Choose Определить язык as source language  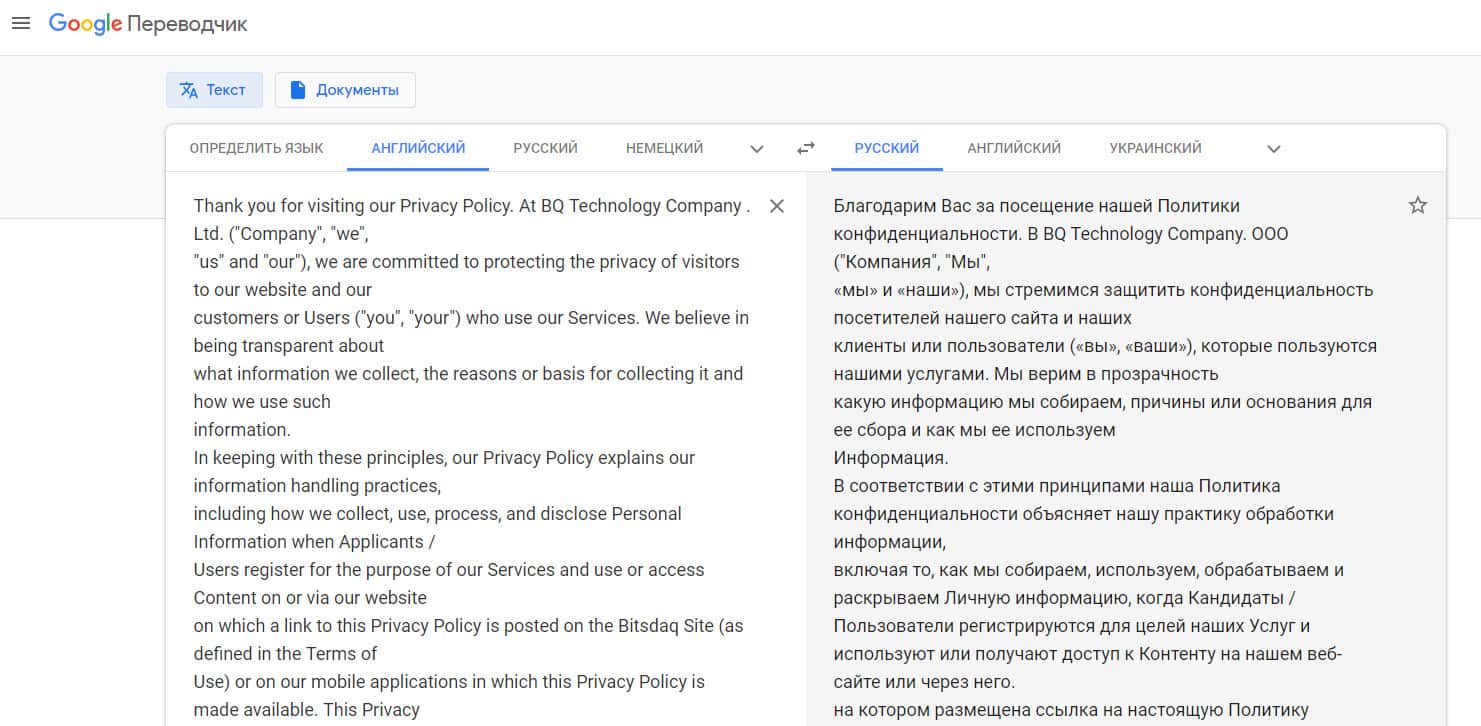[x=256, y=149]
